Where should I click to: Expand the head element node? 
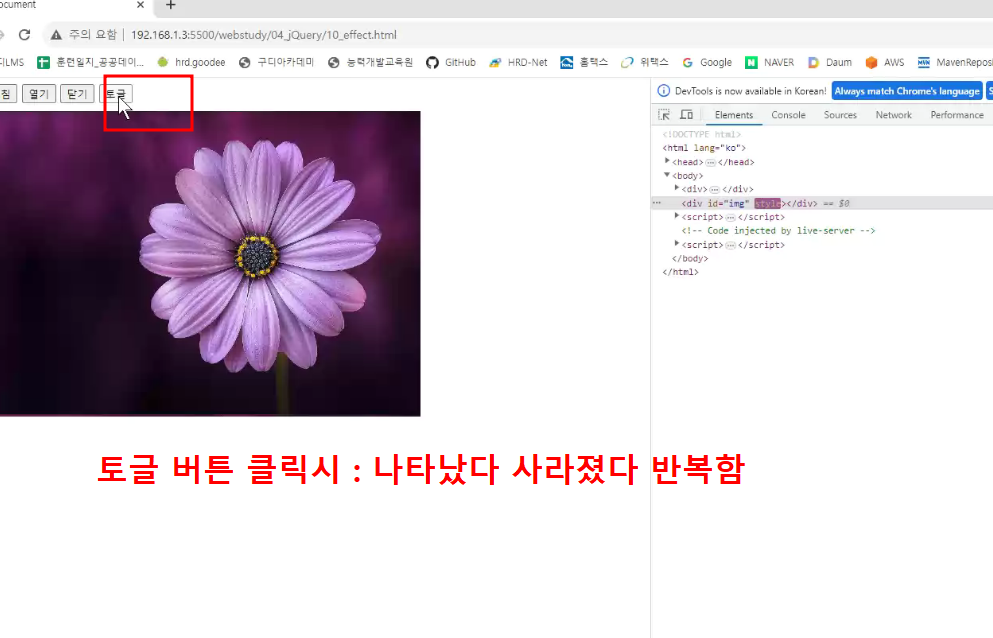[667, 162]
